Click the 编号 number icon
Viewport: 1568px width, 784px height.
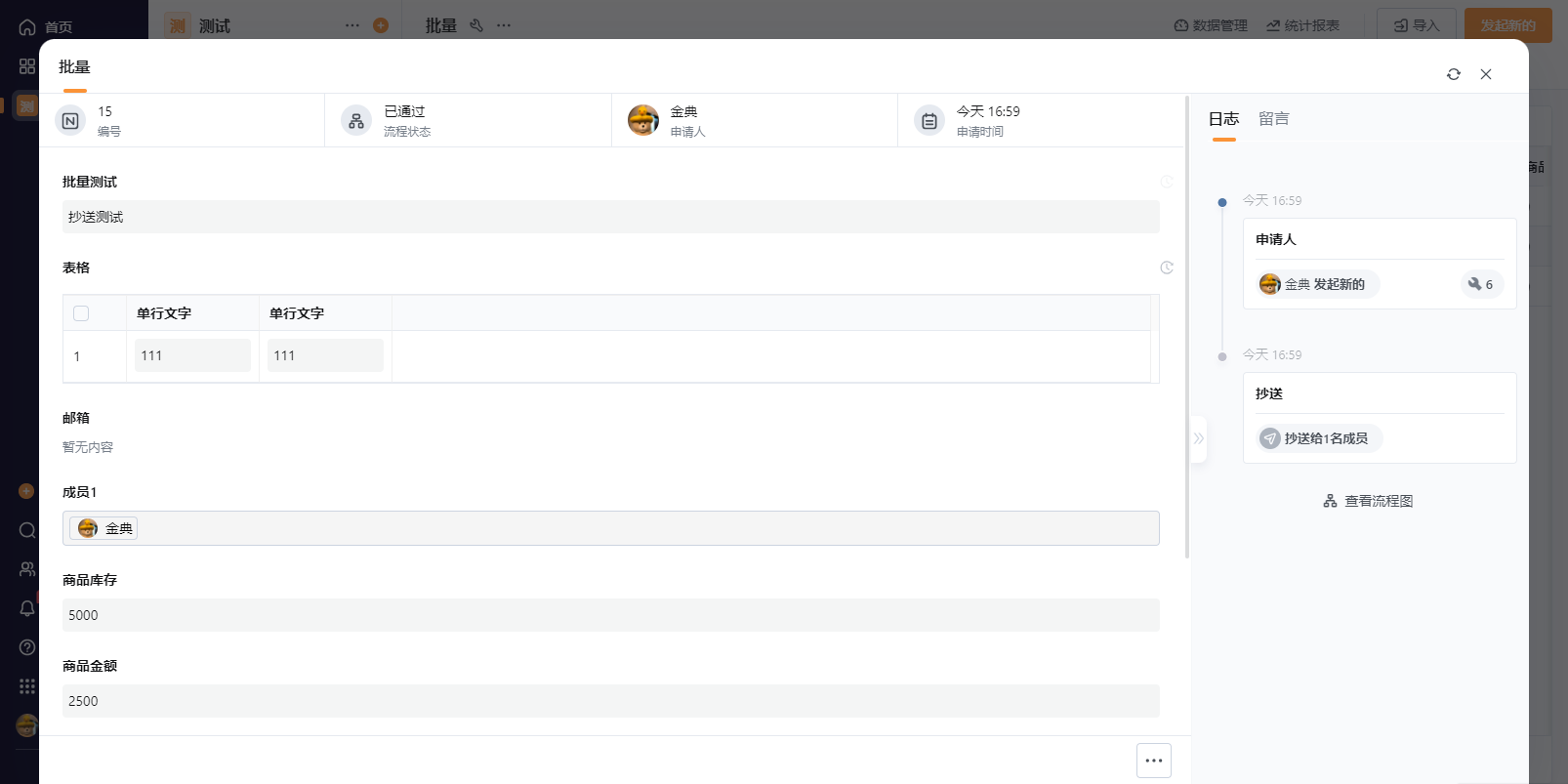70,121
